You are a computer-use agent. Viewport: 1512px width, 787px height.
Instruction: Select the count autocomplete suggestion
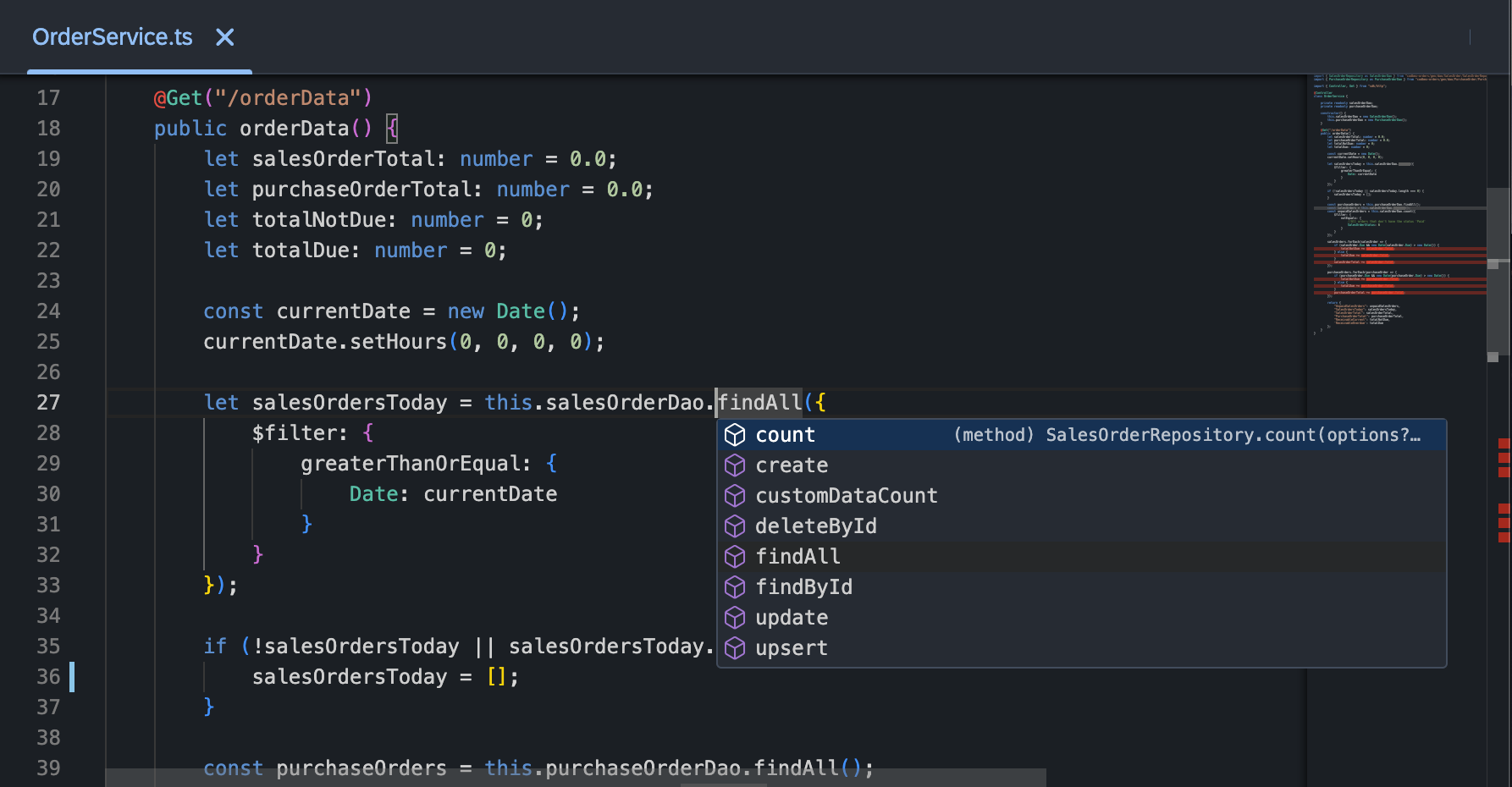pos(1082,435)
